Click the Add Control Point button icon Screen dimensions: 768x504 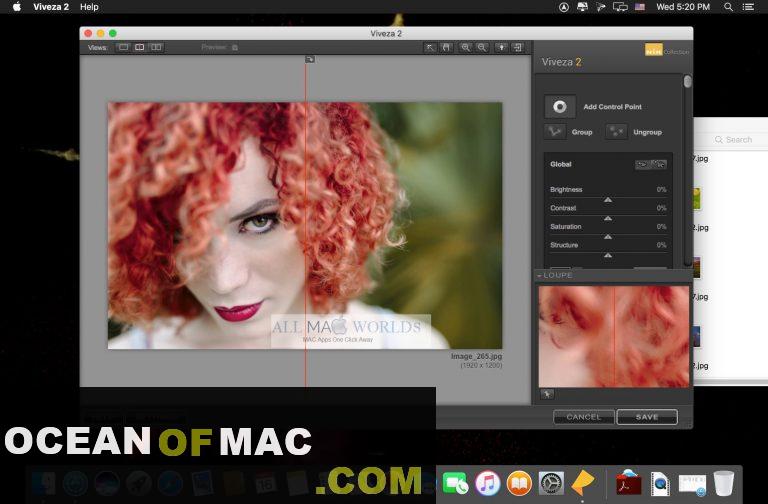(x=560, y=106)
